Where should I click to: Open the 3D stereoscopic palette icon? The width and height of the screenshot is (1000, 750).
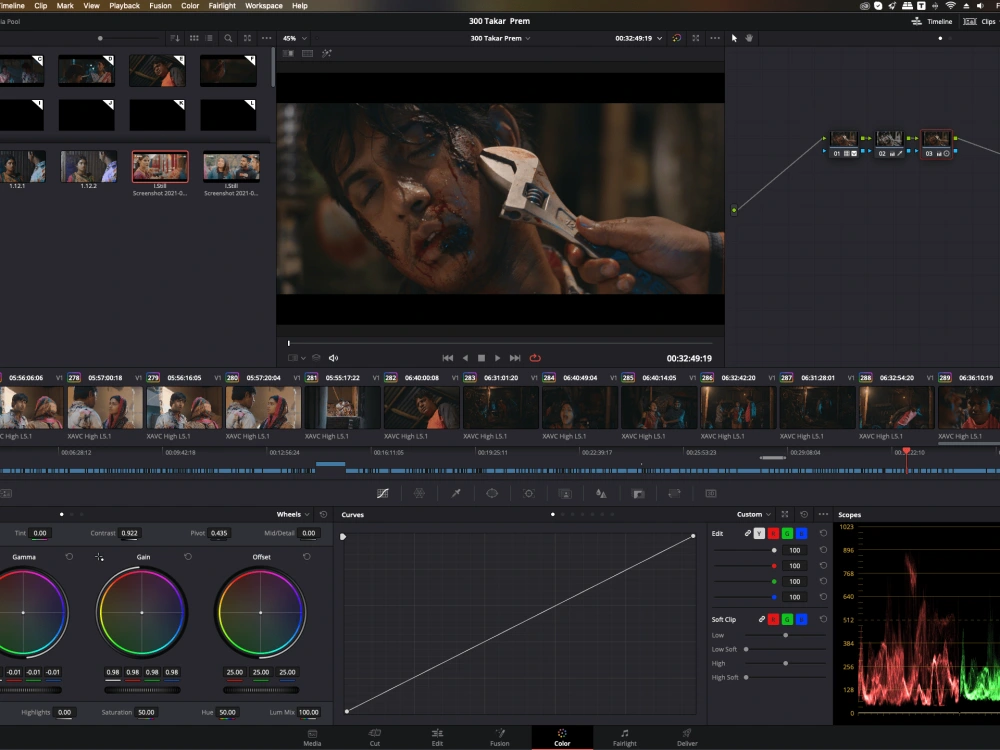tap(710, 493)
